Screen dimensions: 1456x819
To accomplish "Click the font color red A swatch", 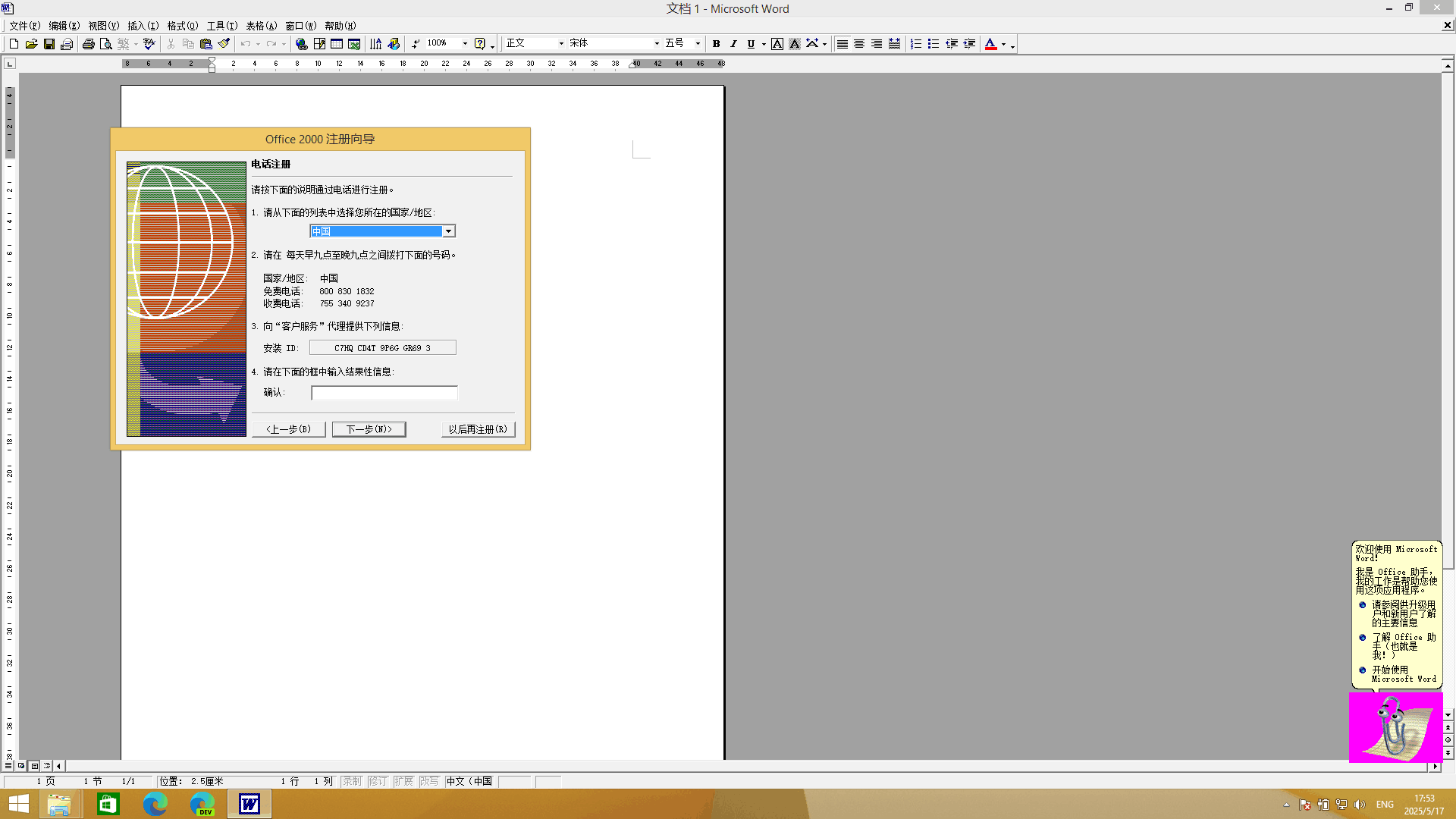I will coord(990,44).
